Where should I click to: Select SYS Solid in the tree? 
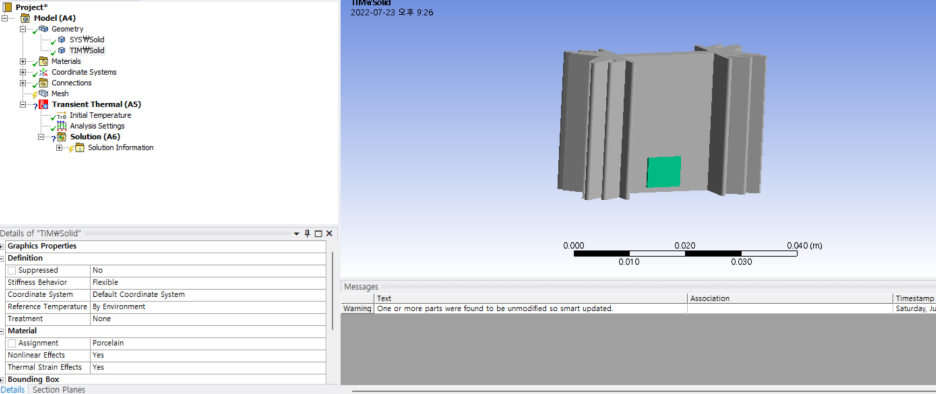(87, 39)
